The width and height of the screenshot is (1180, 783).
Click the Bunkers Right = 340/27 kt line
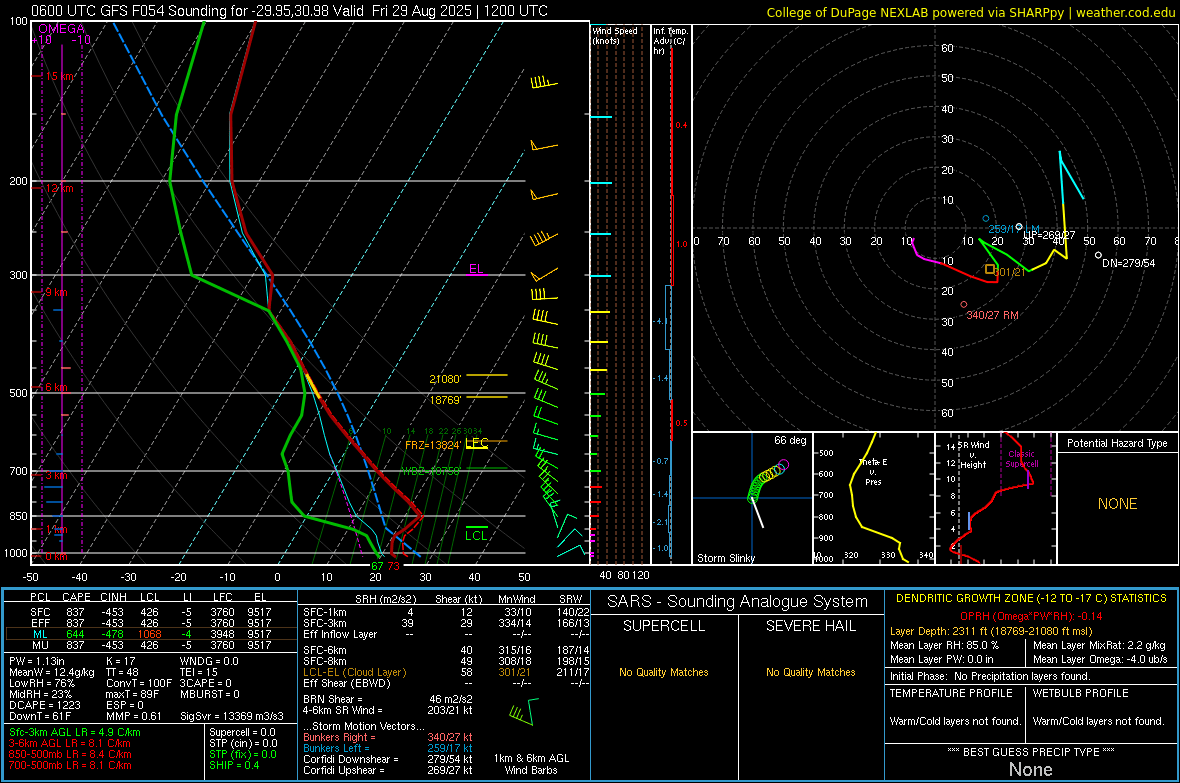(x=388, y=737)
